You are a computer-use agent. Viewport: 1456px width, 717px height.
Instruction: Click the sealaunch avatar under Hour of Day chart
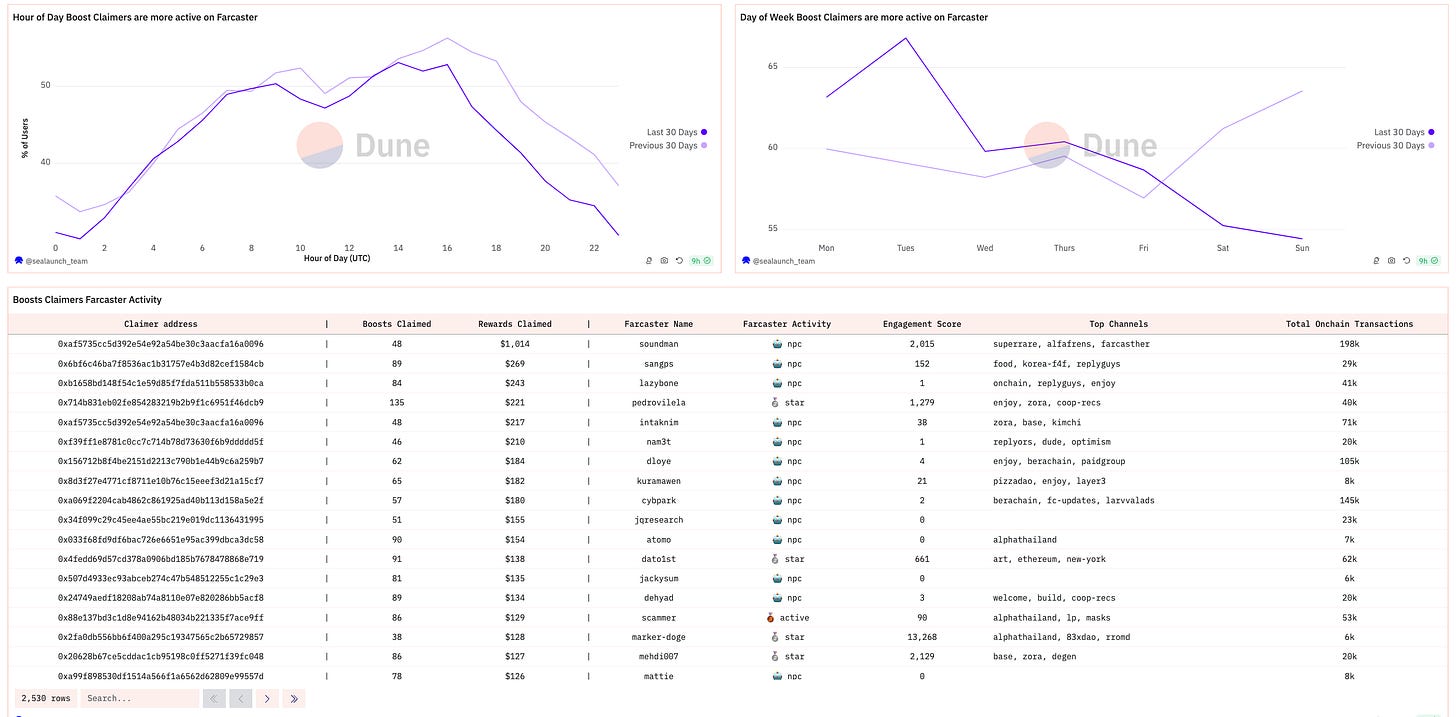(x=19, y=260)
